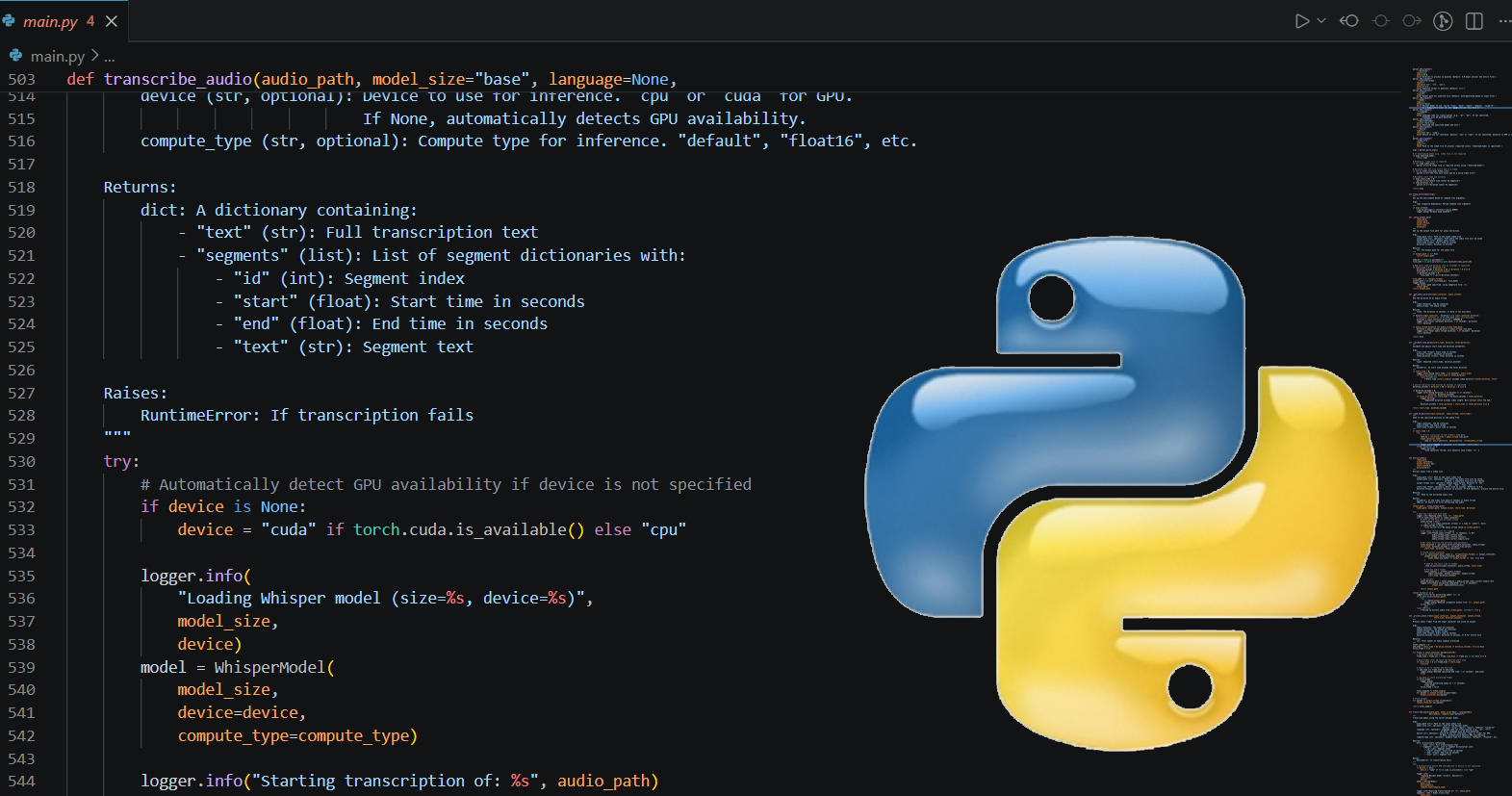Click 'WhisperModel(' on line 539
This screenshot has height=796, width=1512.
[274, 668]
